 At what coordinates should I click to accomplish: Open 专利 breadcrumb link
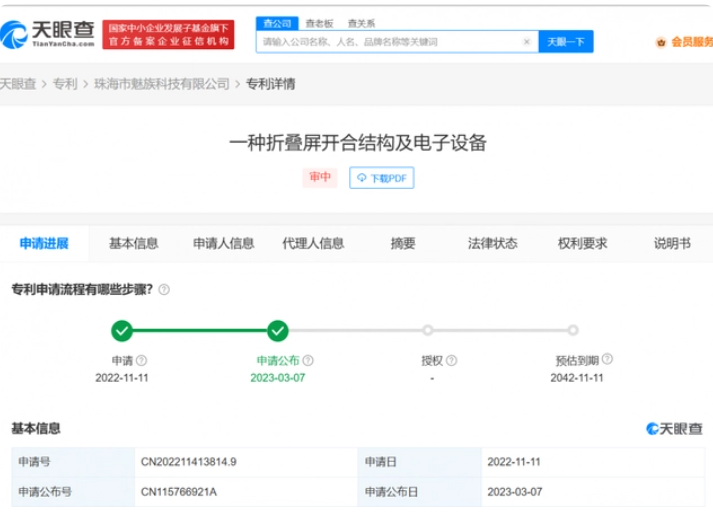pyautogui.click(x=65, y=84)
